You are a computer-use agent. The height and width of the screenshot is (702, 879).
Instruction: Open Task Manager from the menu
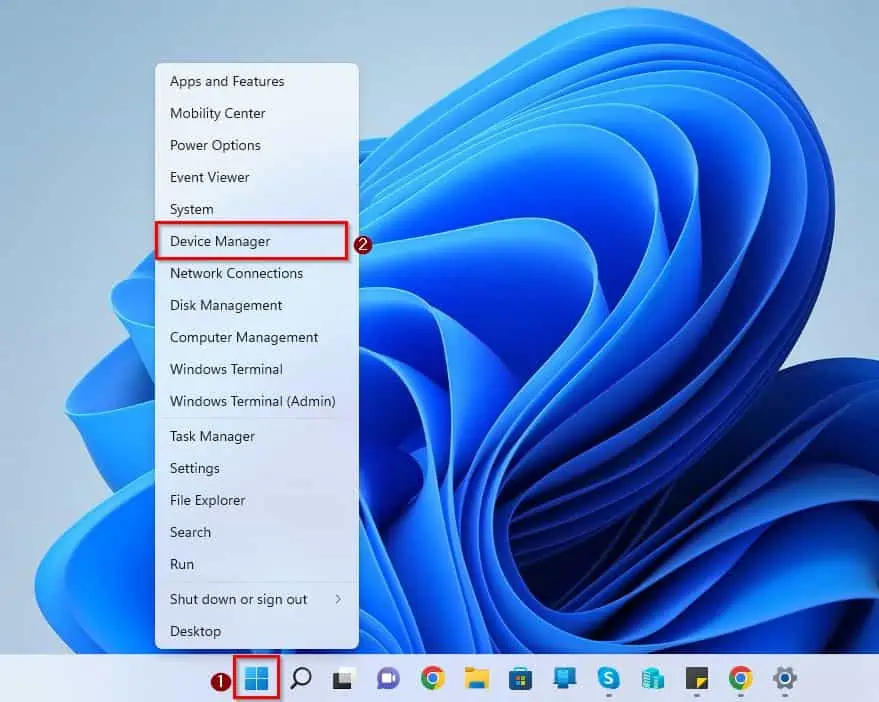click(257, 436)
